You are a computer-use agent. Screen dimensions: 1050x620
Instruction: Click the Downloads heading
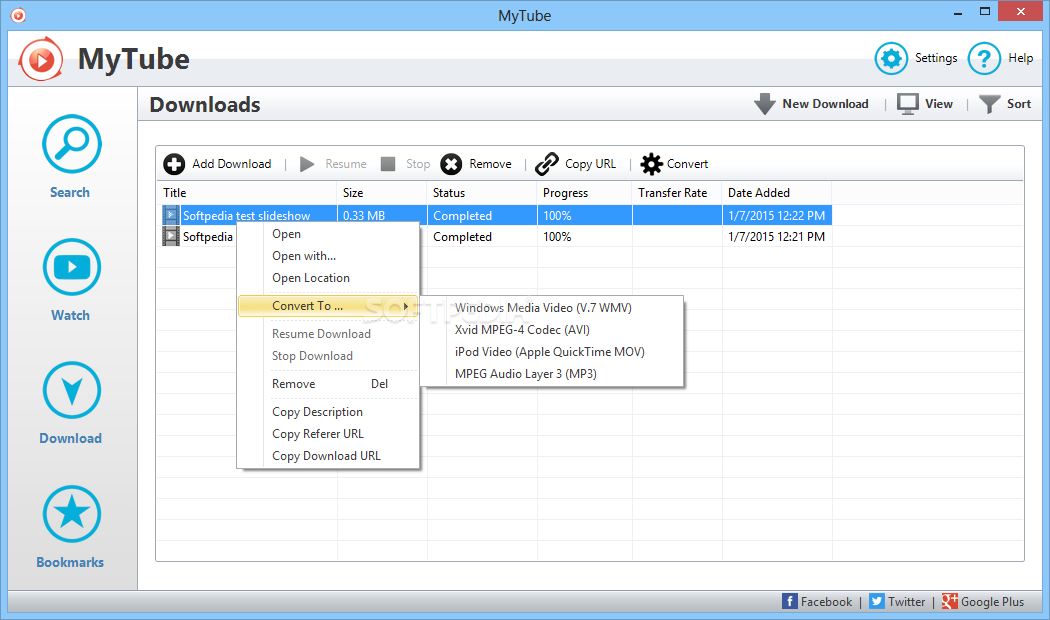pos(205,105)
